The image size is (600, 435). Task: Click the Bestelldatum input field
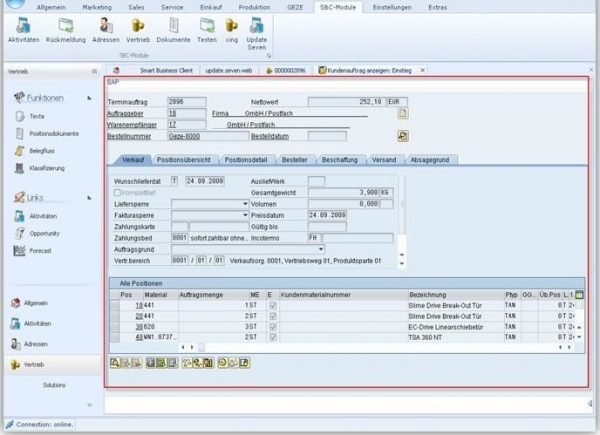327,136
